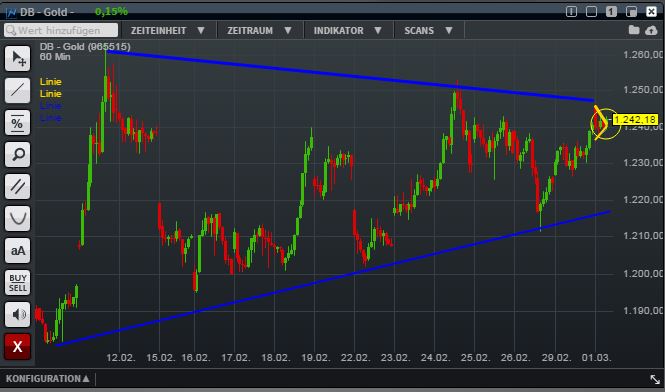
Task: Select the crosshair cursor tool
Action: 17,59
